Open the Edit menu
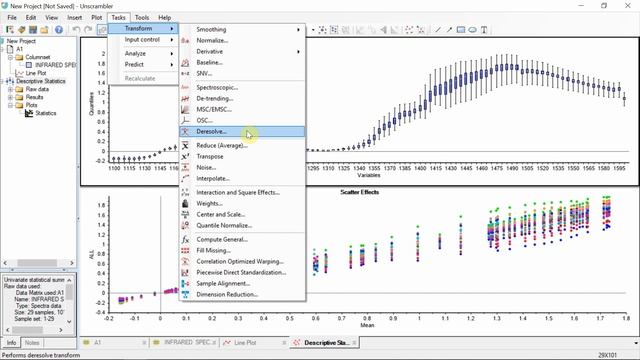The height and width of the screenshot is (360, 640). (x=31, y=18)
